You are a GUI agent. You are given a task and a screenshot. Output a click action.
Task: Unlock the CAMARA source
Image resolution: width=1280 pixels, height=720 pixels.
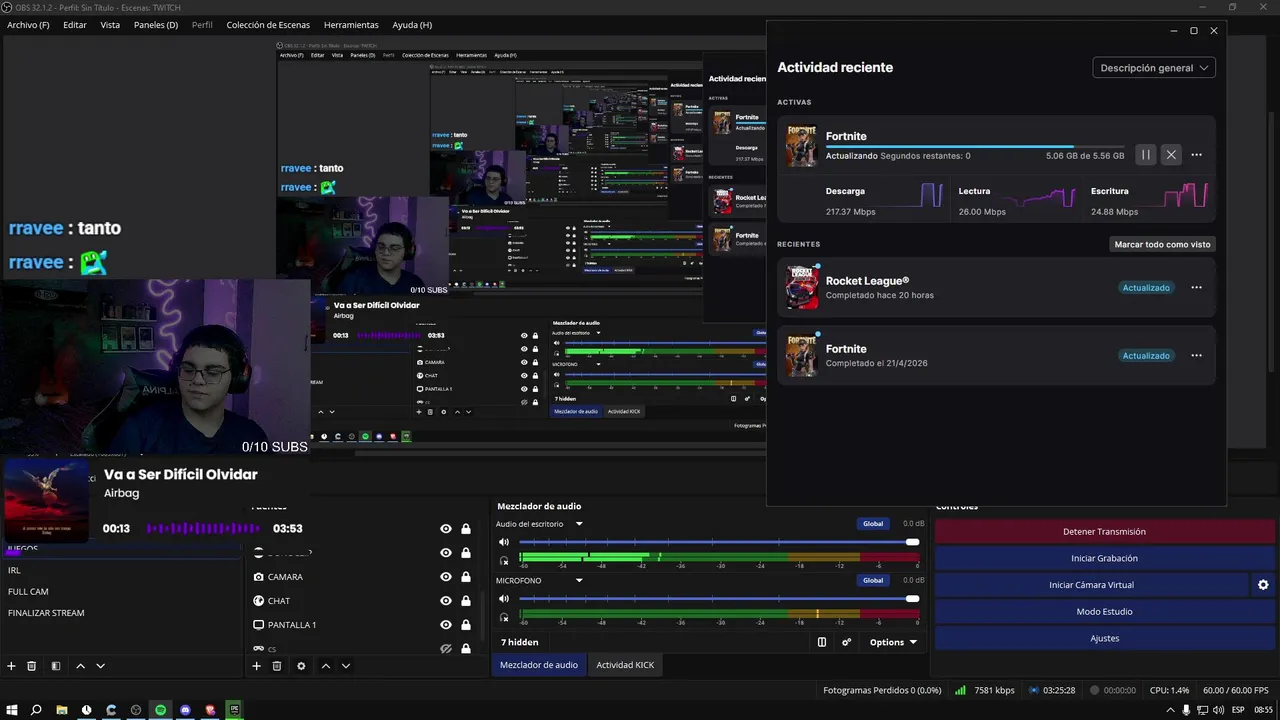pos(466,577)
